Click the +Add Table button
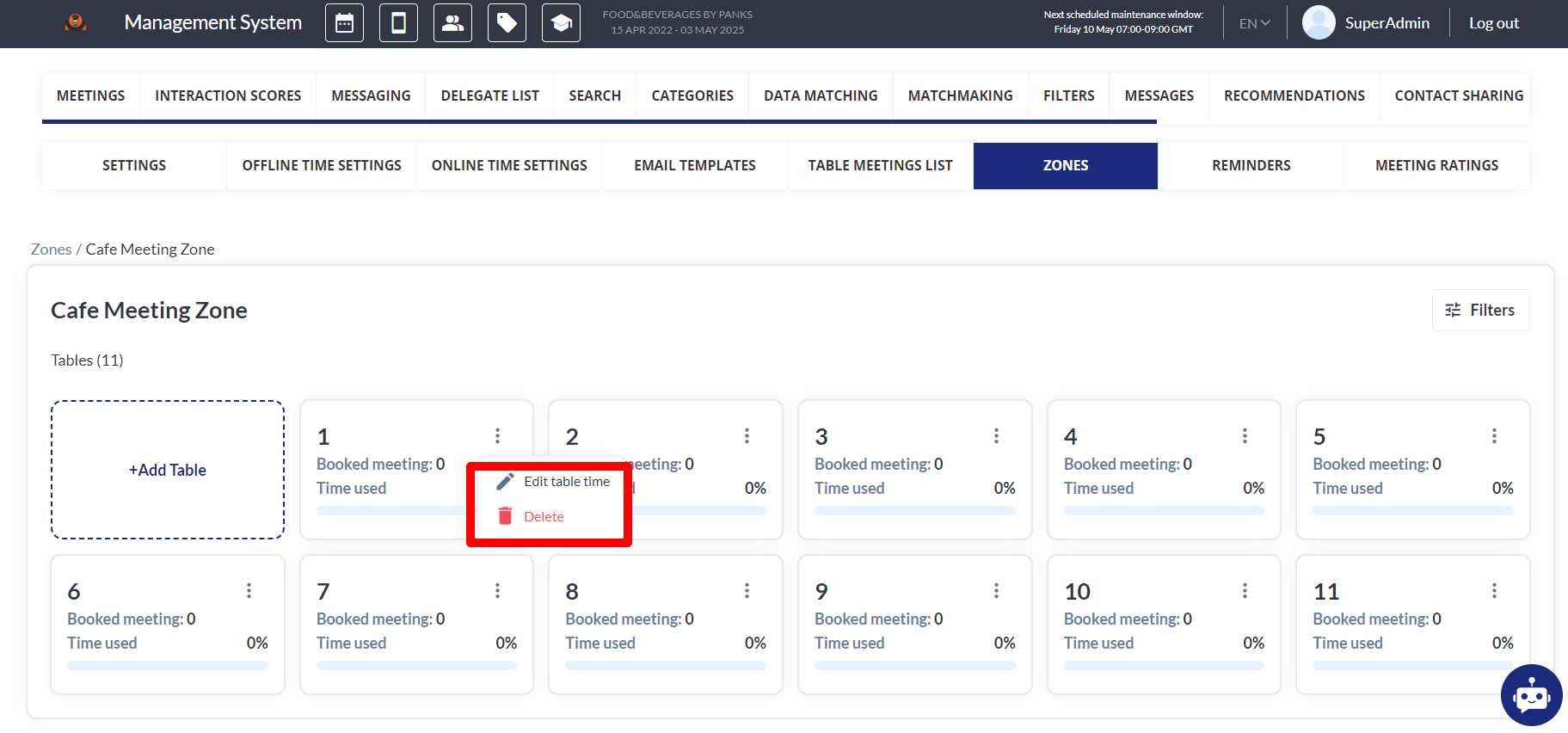Screen dimensions: 1568x733 click(168, 470)
